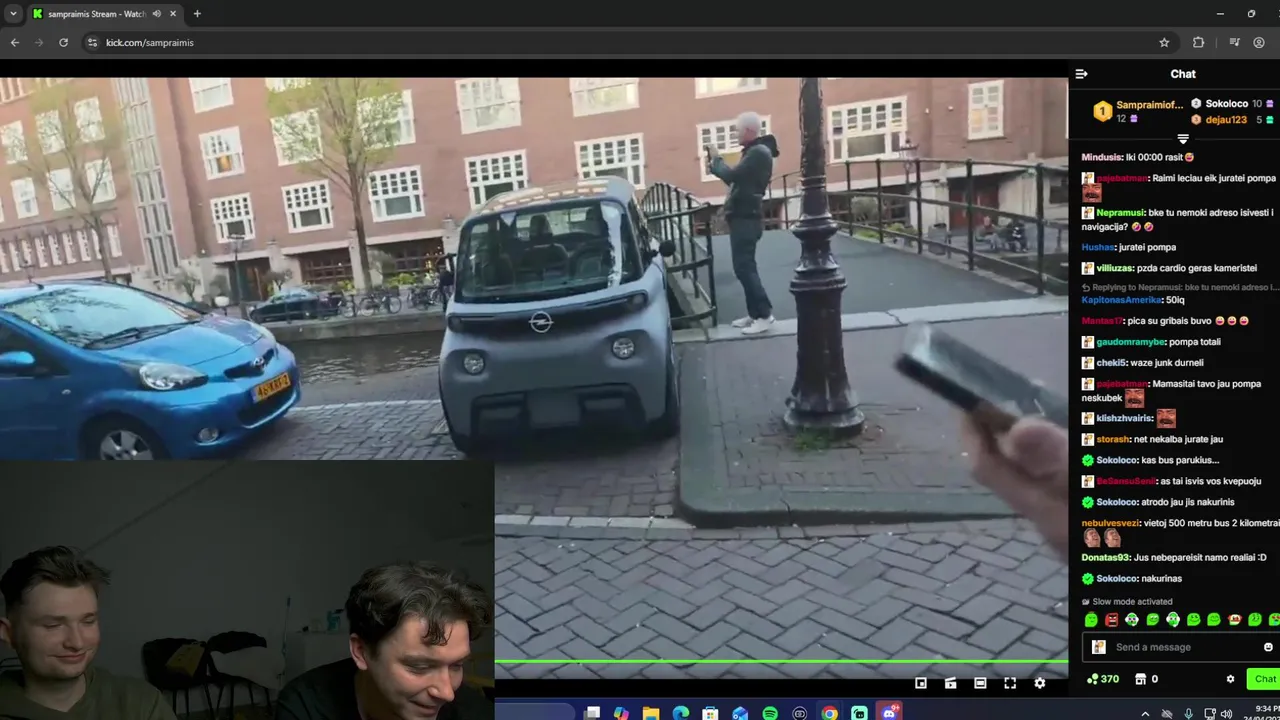Open the channel shop icon
Screen dimensions: 1280x720
pyautogui.click(x=1140, y=679)
